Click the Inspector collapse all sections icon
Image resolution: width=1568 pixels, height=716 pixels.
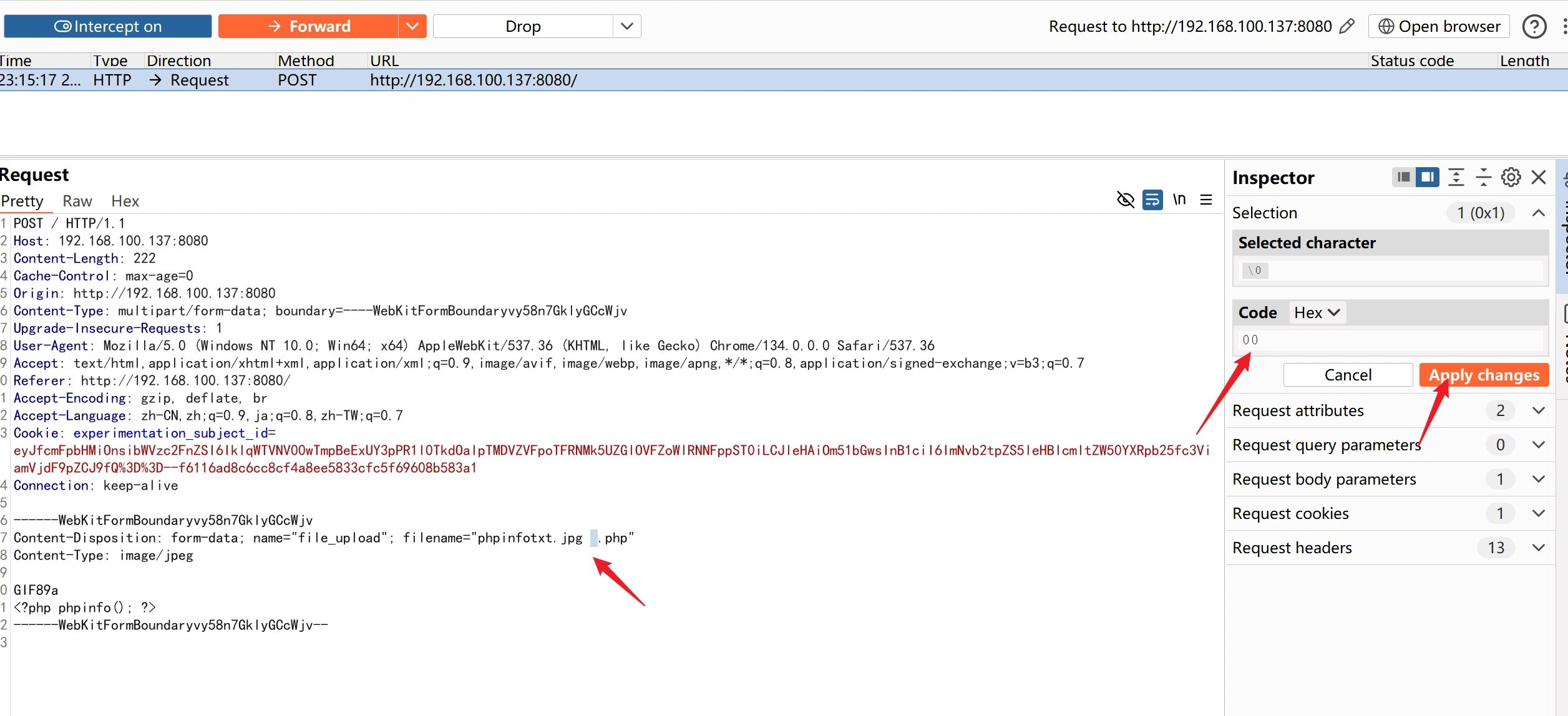pyautogui.click(x=1483, y=178)
